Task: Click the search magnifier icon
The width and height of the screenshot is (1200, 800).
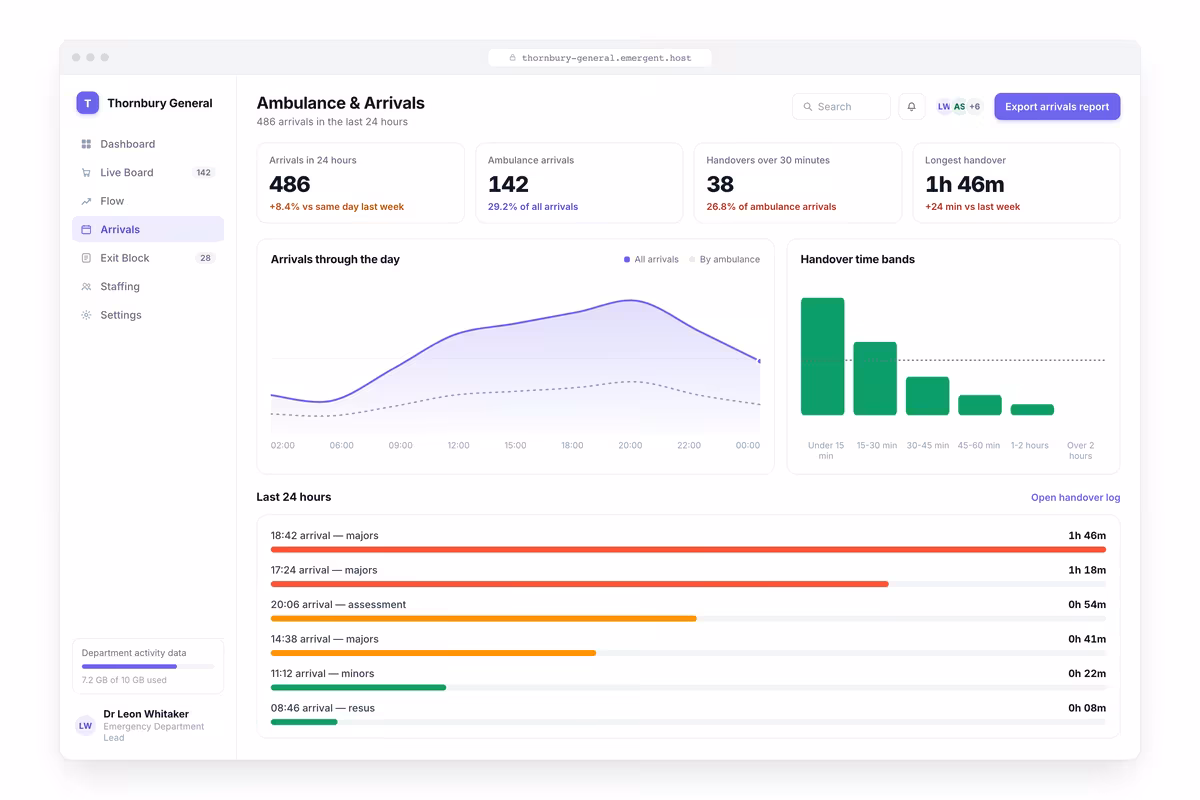Action: tap(808, 107)
